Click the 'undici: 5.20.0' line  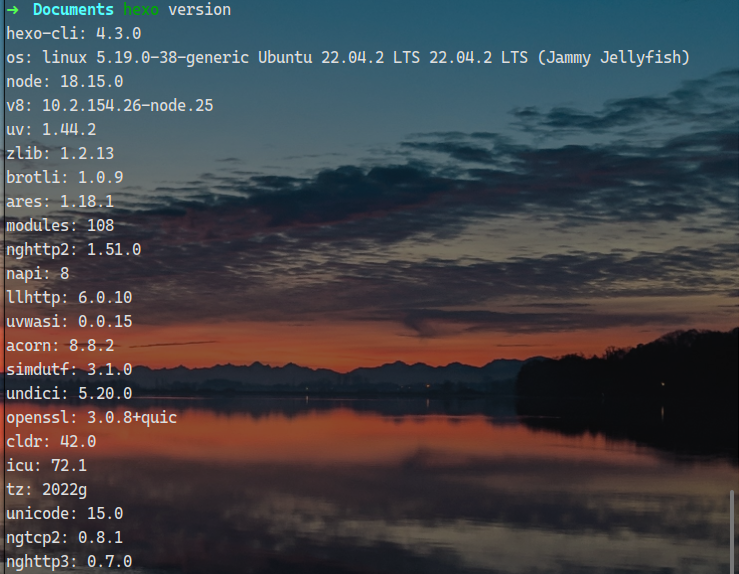(69, 393)
